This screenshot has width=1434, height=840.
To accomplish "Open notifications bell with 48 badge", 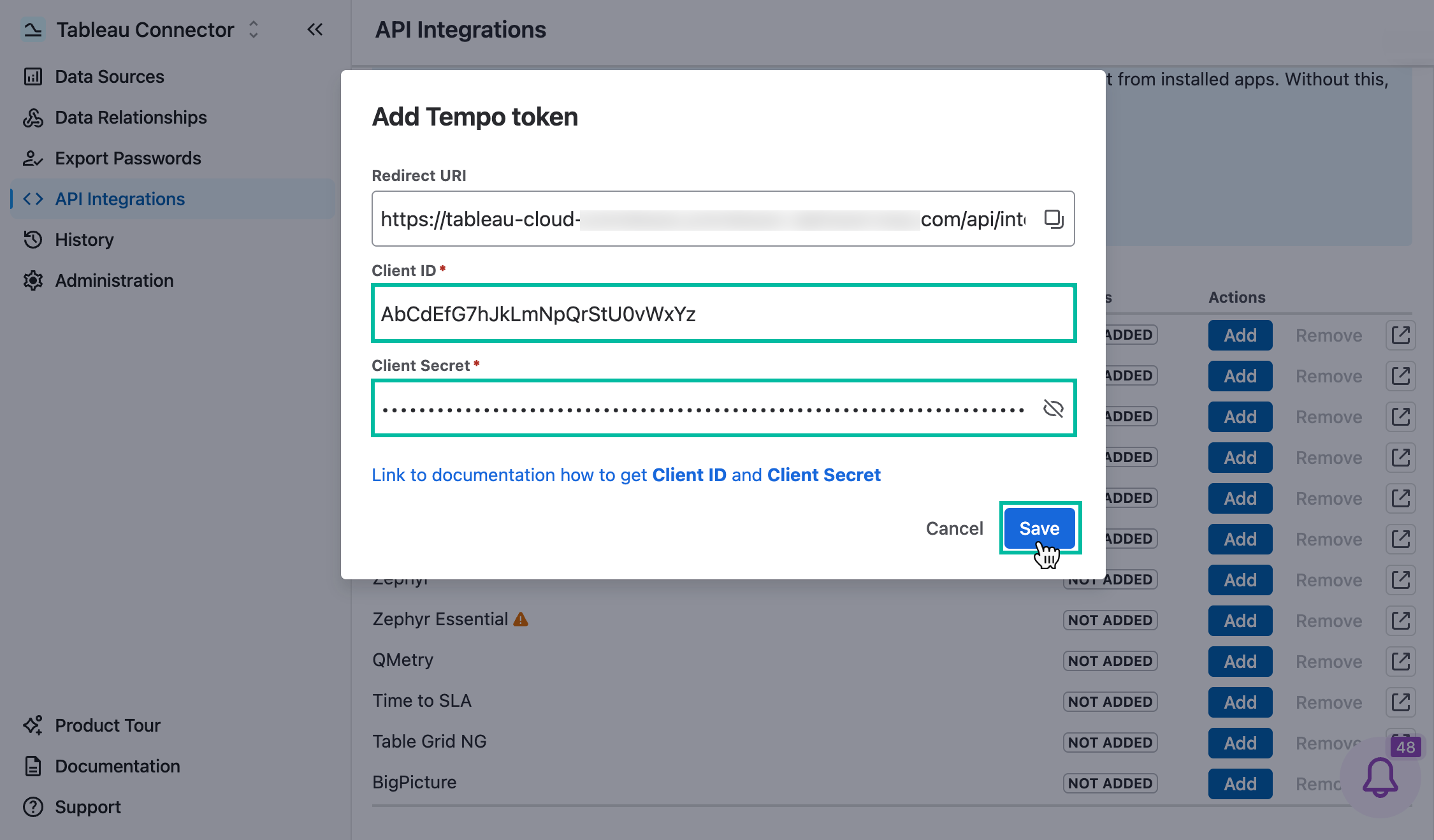I will pos(1380,778).
